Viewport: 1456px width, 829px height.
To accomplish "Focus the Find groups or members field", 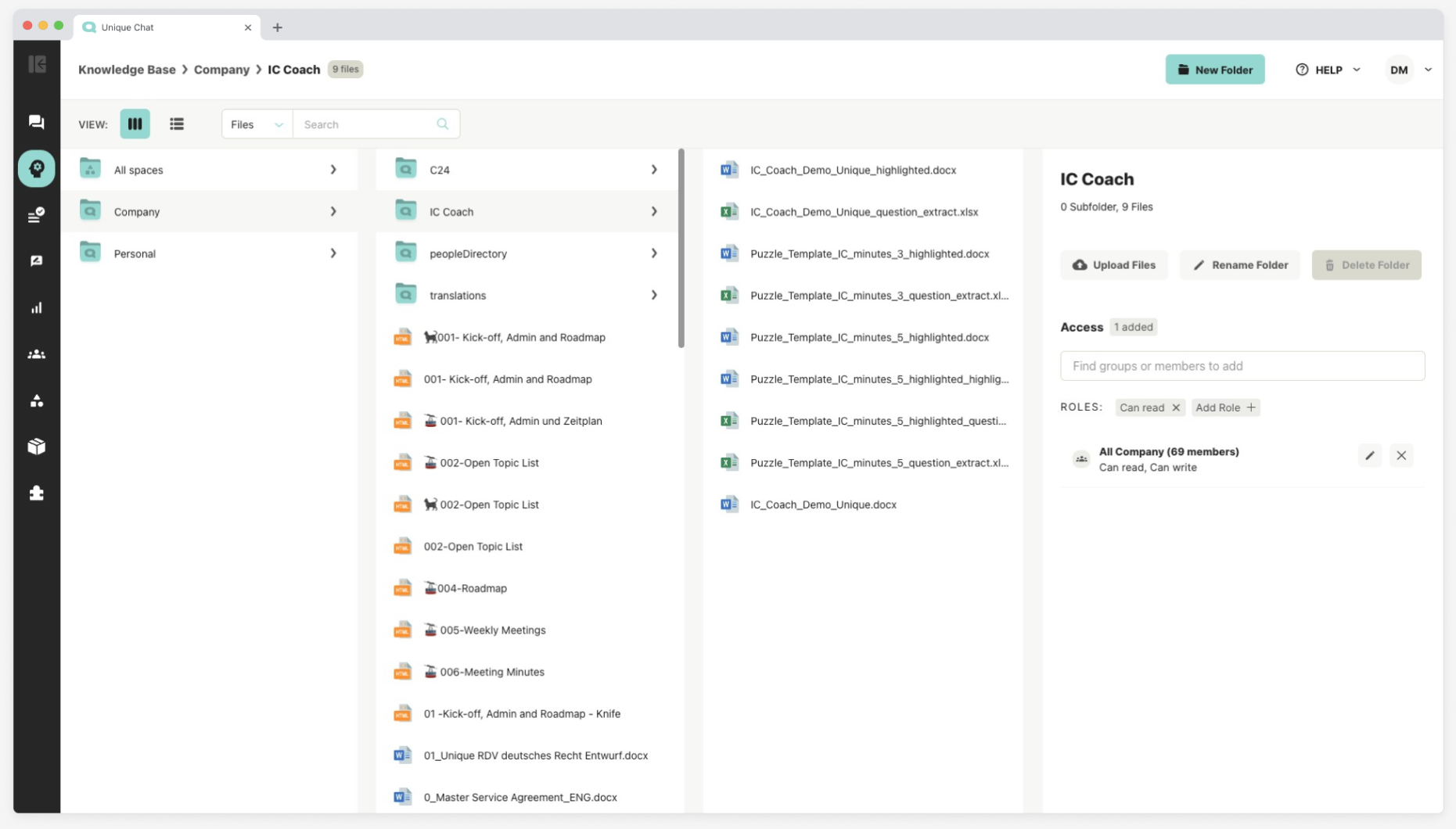I will (1242, 366).
